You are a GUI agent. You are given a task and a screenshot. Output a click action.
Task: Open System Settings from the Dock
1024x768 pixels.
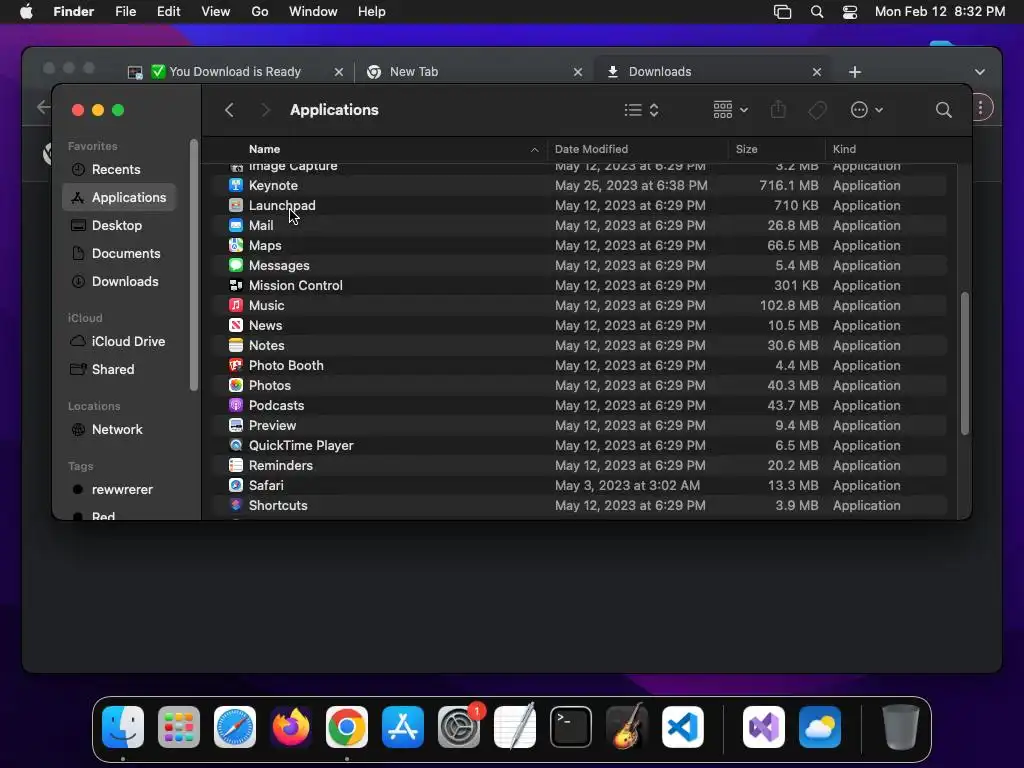point(459,727)
